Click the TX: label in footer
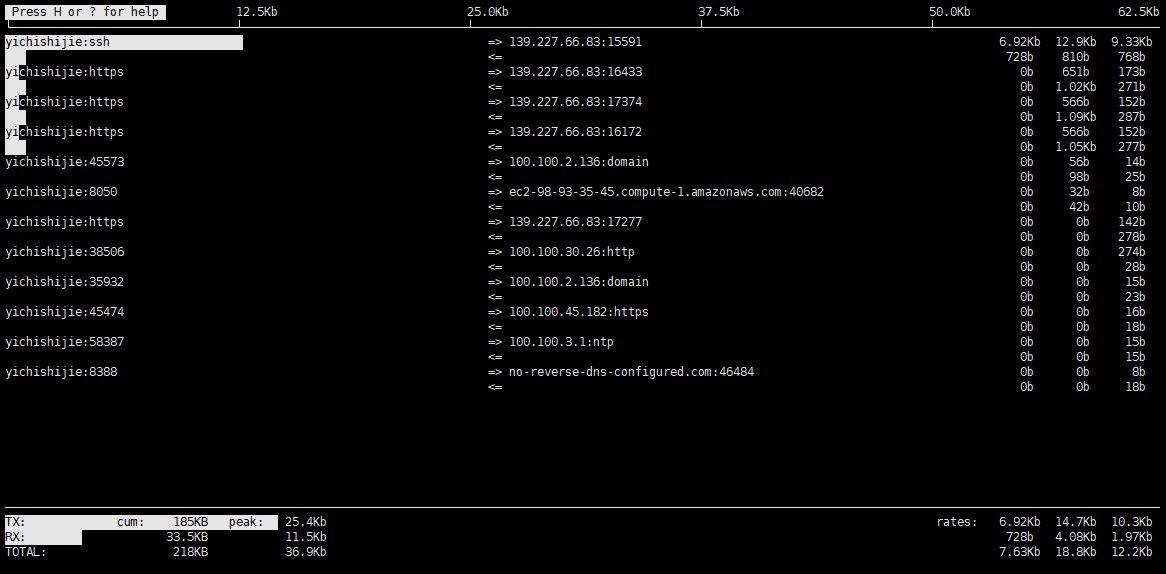Viewport: 1166px width, 574px height. (15, 522)
